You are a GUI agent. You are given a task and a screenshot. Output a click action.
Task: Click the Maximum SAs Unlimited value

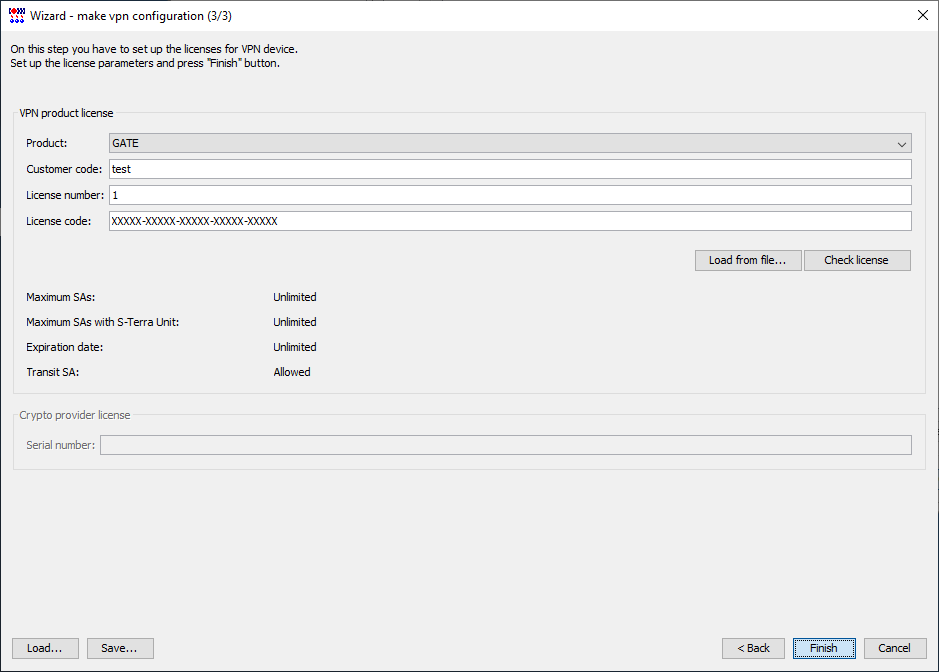[x=295, y=297]
